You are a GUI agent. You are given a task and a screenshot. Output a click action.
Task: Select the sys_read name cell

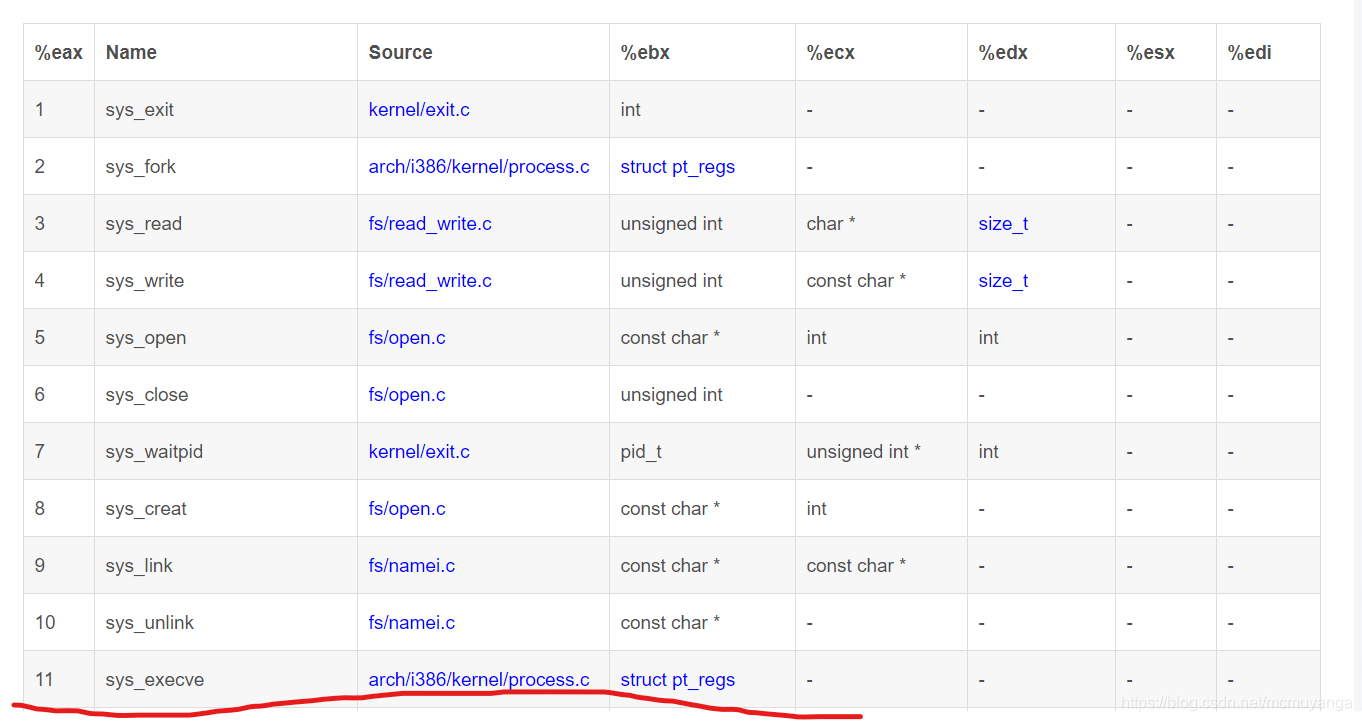226,224
